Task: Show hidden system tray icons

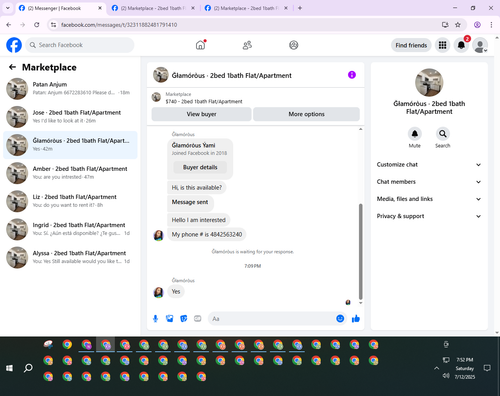Action: pyautogui.click(x=436, y=368)
